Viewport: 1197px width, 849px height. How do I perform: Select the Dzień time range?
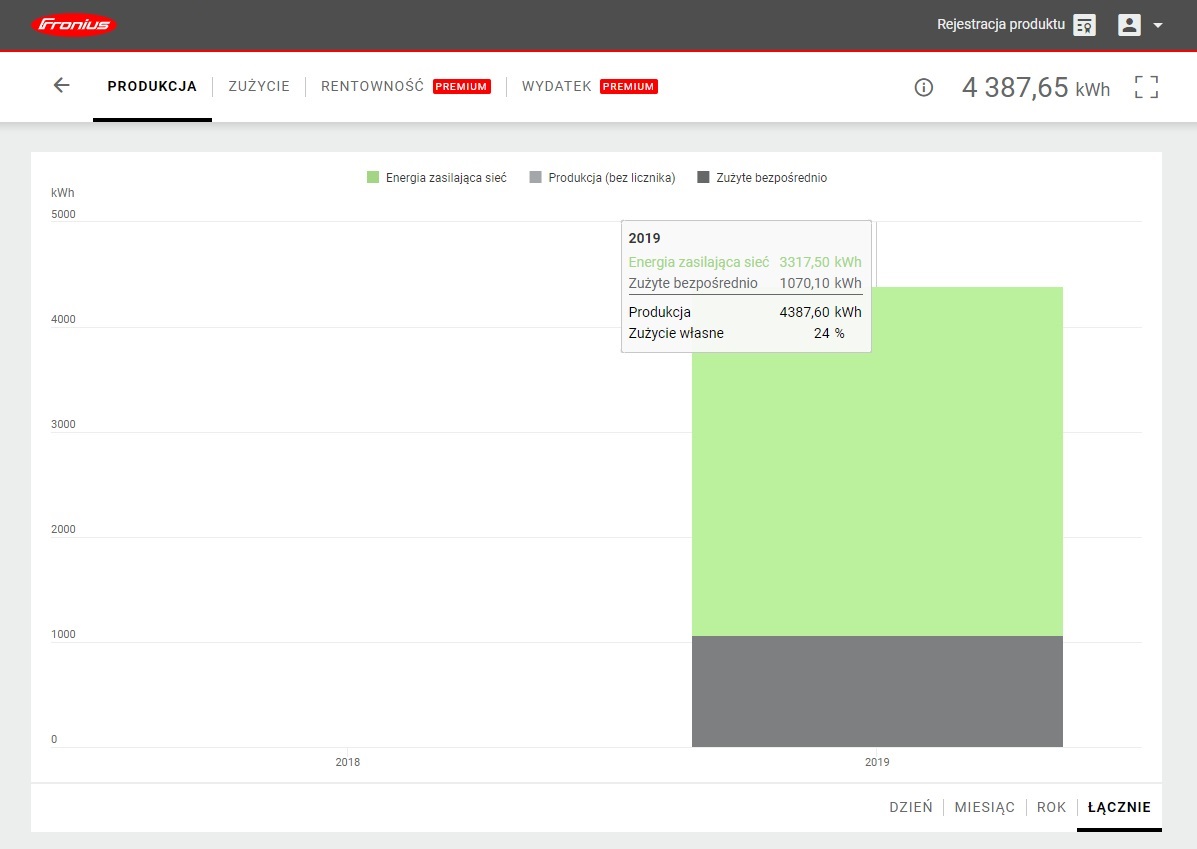coord(910,807)
